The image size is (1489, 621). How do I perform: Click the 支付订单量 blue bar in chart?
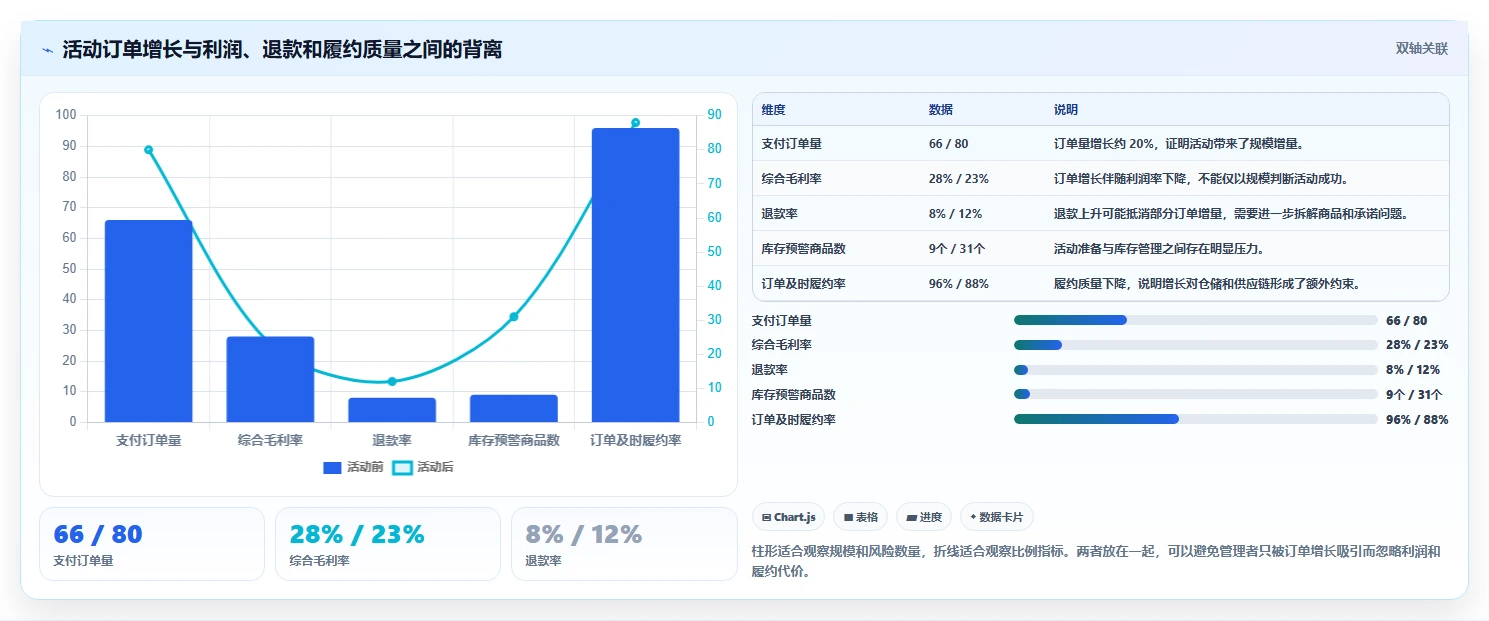(x=148, y=321)
